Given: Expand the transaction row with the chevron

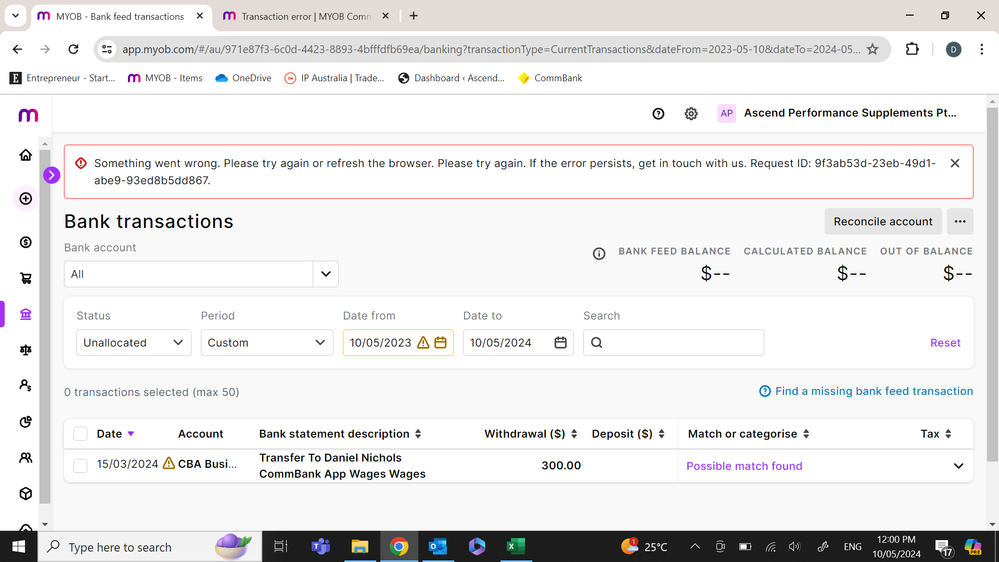Looking at the screenshot, I should (x=958, y=466).
